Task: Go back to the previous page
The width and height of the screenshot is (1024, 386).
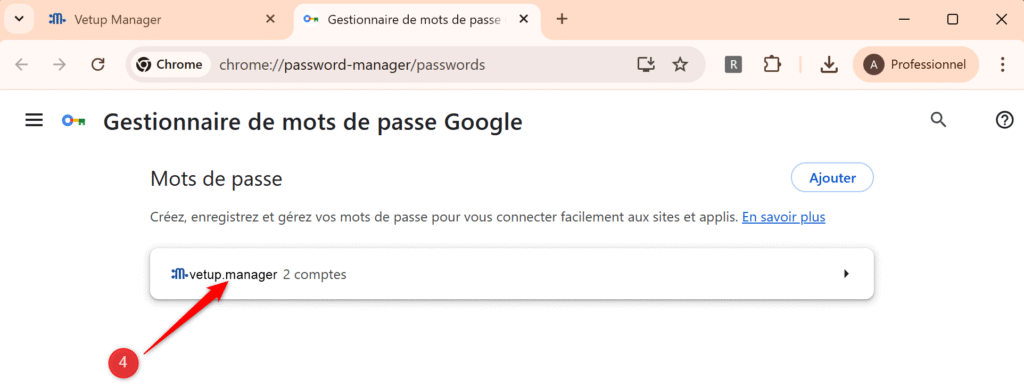Action: [22, 64]
